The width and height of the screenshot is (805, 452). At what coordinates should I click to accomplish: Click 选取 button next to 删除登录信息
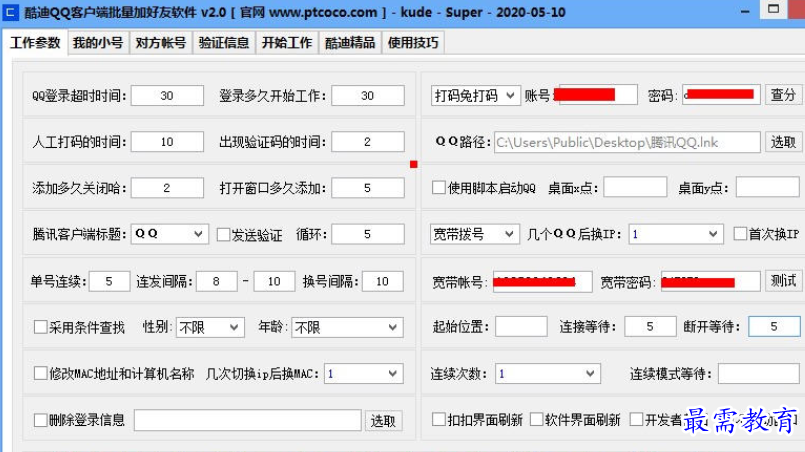(x=383, y=421)
